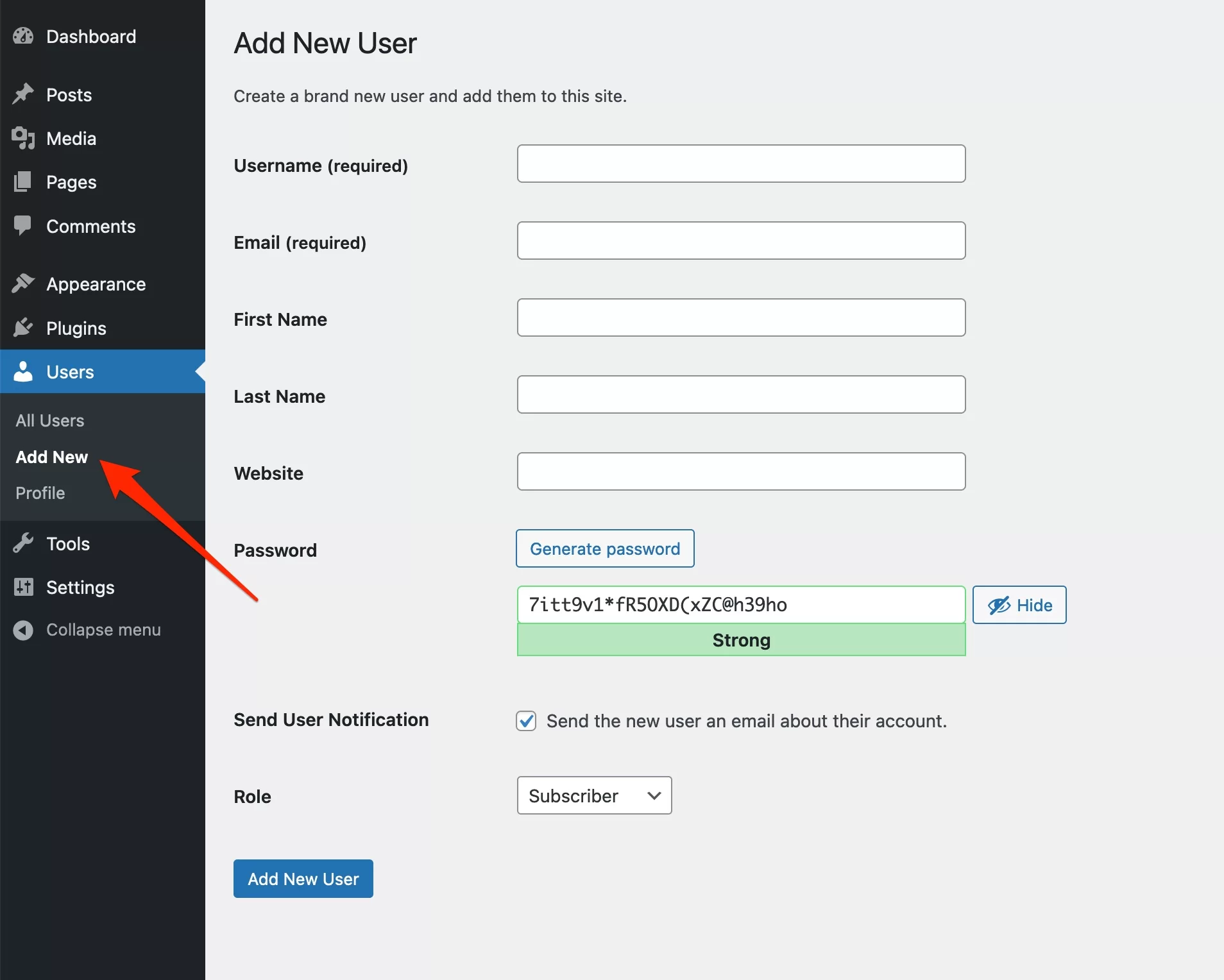The image size is (1224, 980).
Task: Click the Media library icon
Action: click(x=23, y=138)
